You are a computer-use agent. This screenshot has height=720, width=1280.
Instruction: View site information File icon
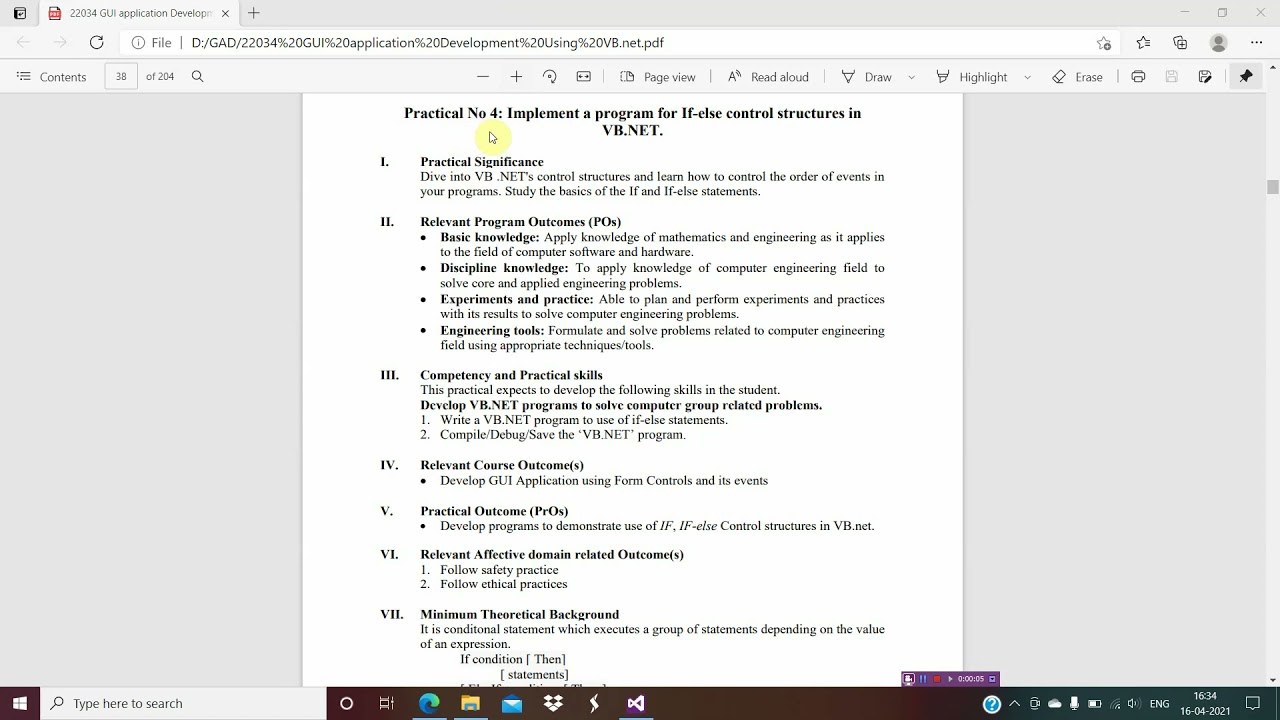(x=151, y=43)
